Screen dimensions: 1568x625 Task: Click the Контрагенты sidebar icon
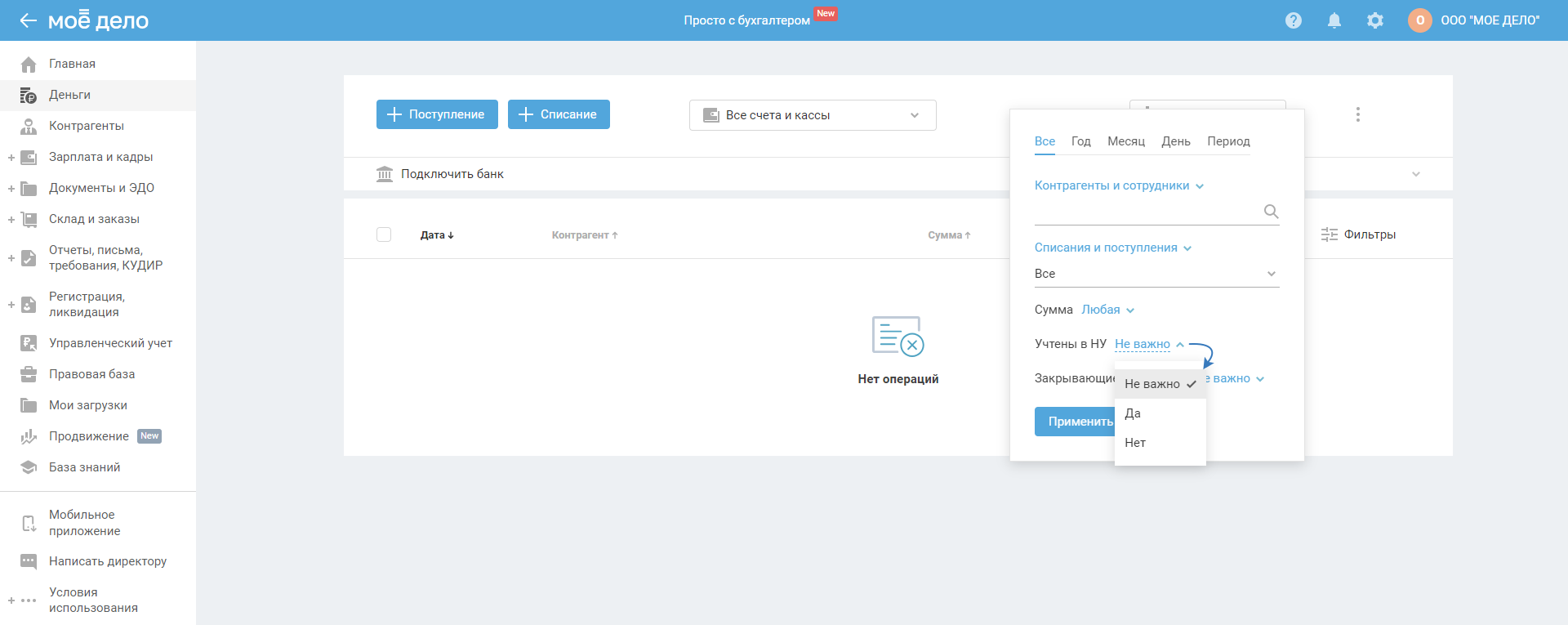coord(29,126)
